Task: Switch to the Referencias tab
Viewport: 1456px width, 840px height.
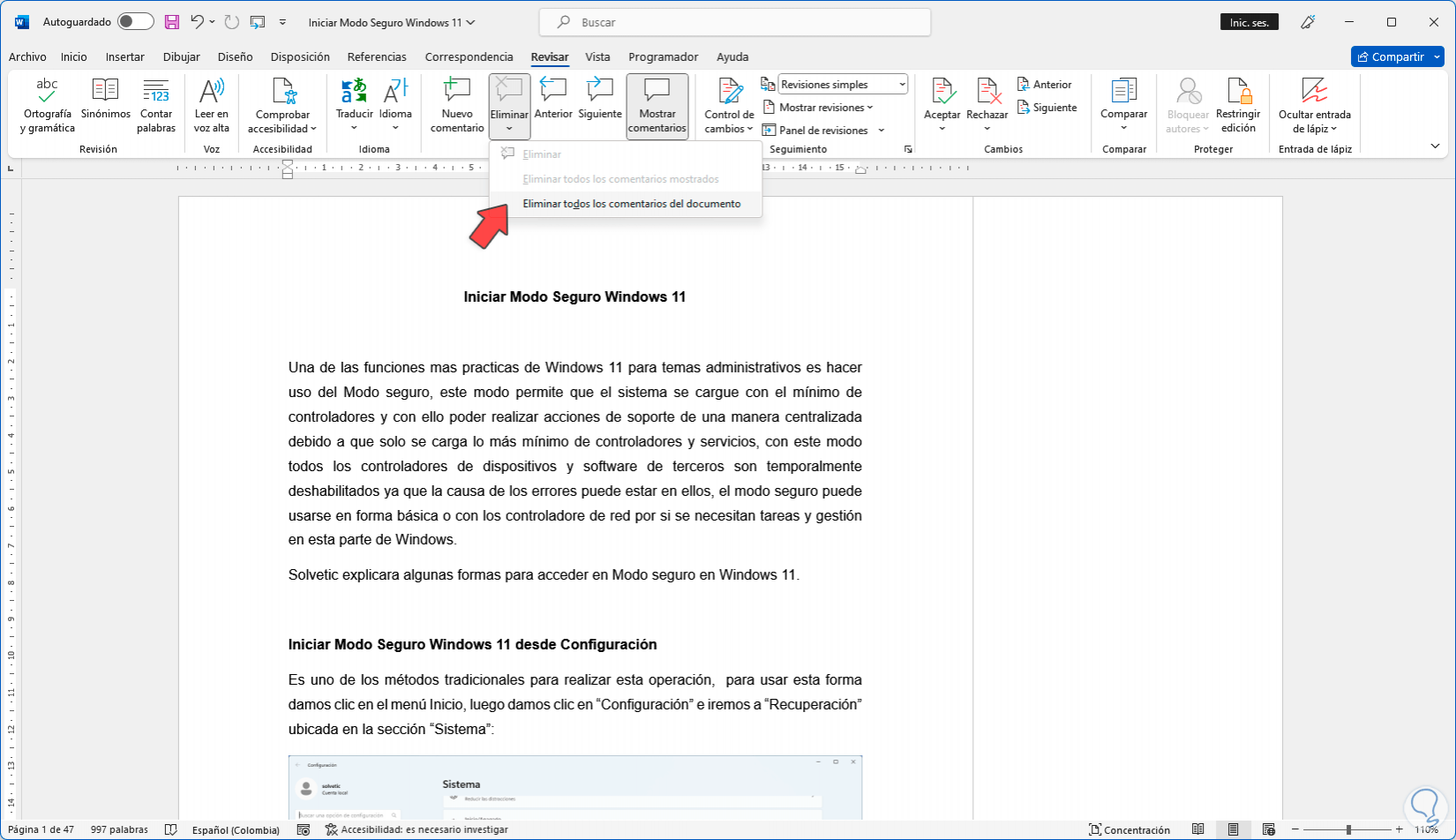Action: coord(377,56)
